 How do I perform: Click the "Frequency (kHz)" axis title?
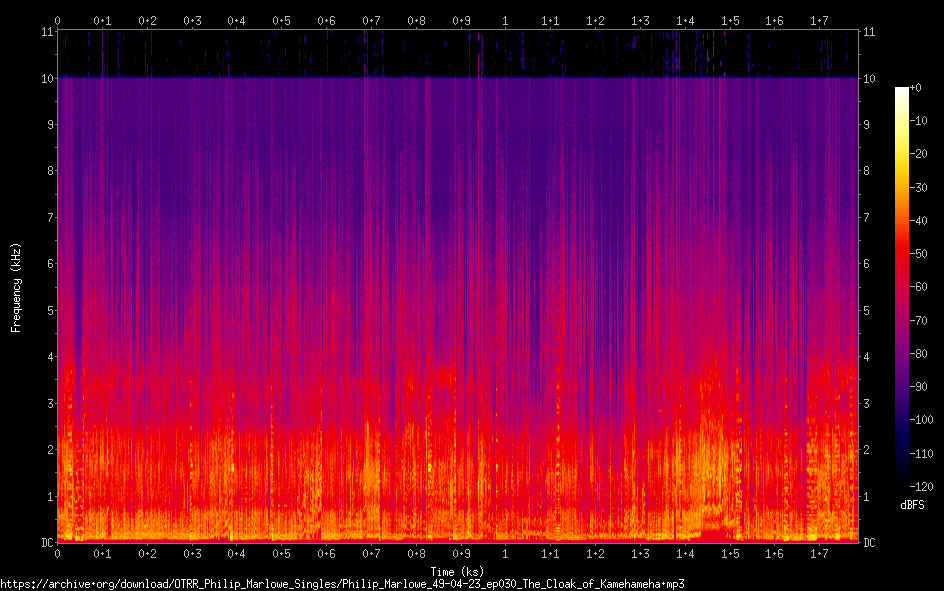tap(16, 287)
